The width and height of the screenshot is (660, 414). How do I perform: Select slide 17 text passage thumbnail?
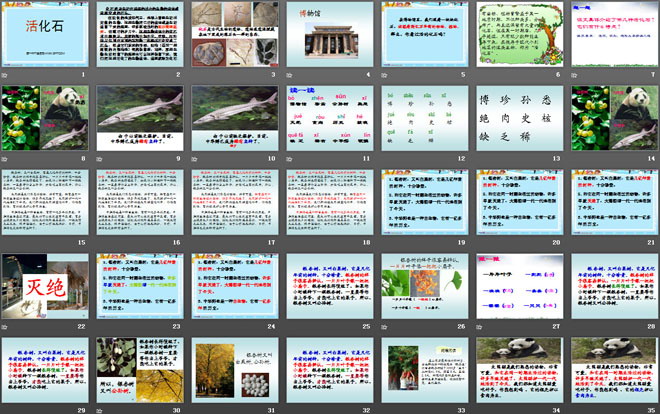point(235,202)
